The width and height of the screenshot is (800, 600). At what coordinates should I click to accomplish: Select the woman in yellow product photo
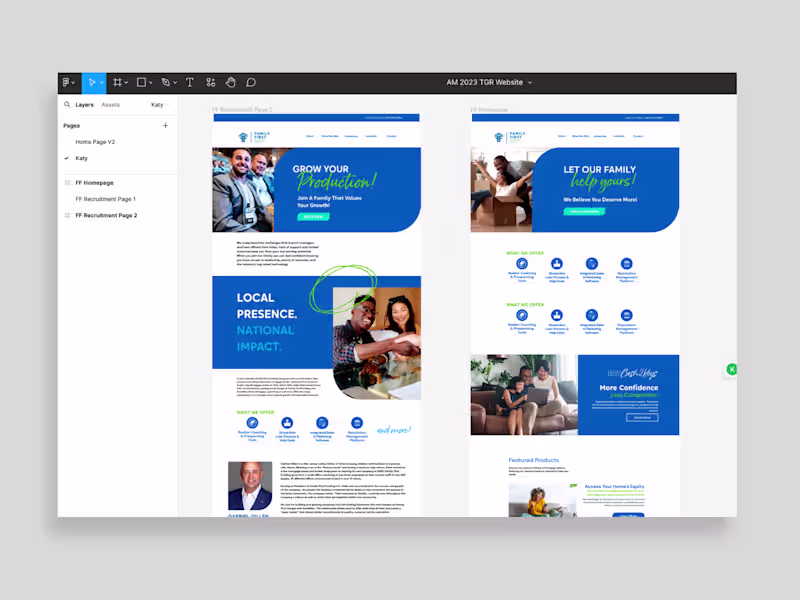(x=543, y=501)
